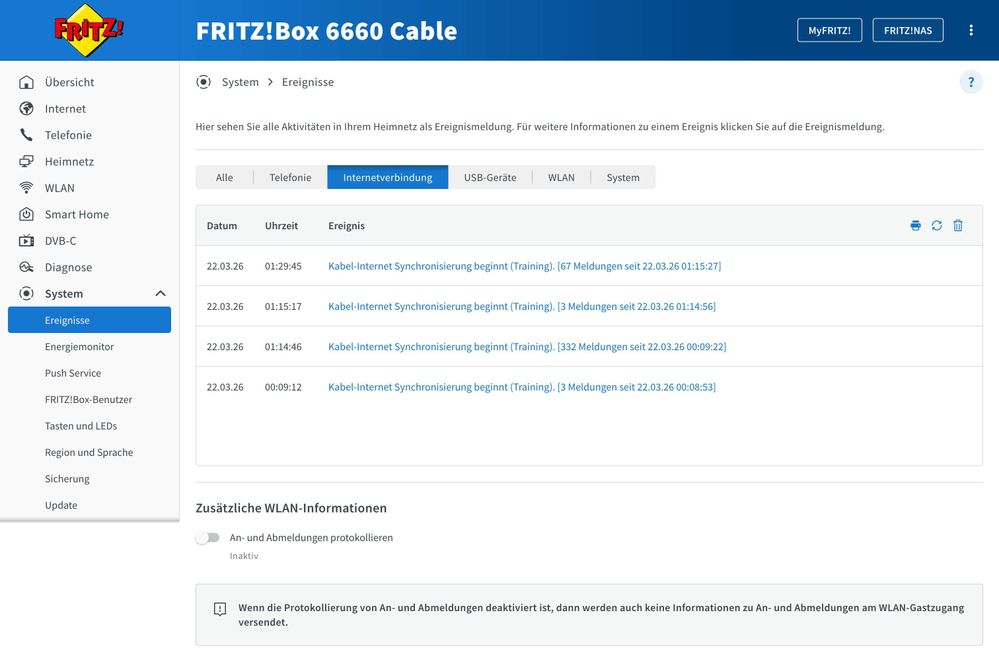Image resolution: width=999 pixels, height=662 pixels.
Task: Open DVB-C menu in sidebar
Action: tap(61, 241)
